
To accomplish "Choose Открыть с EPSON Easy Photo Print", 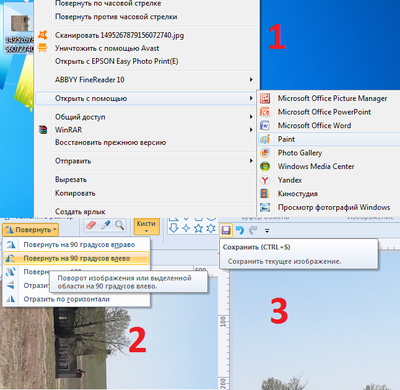I will (x=116, y=61).
